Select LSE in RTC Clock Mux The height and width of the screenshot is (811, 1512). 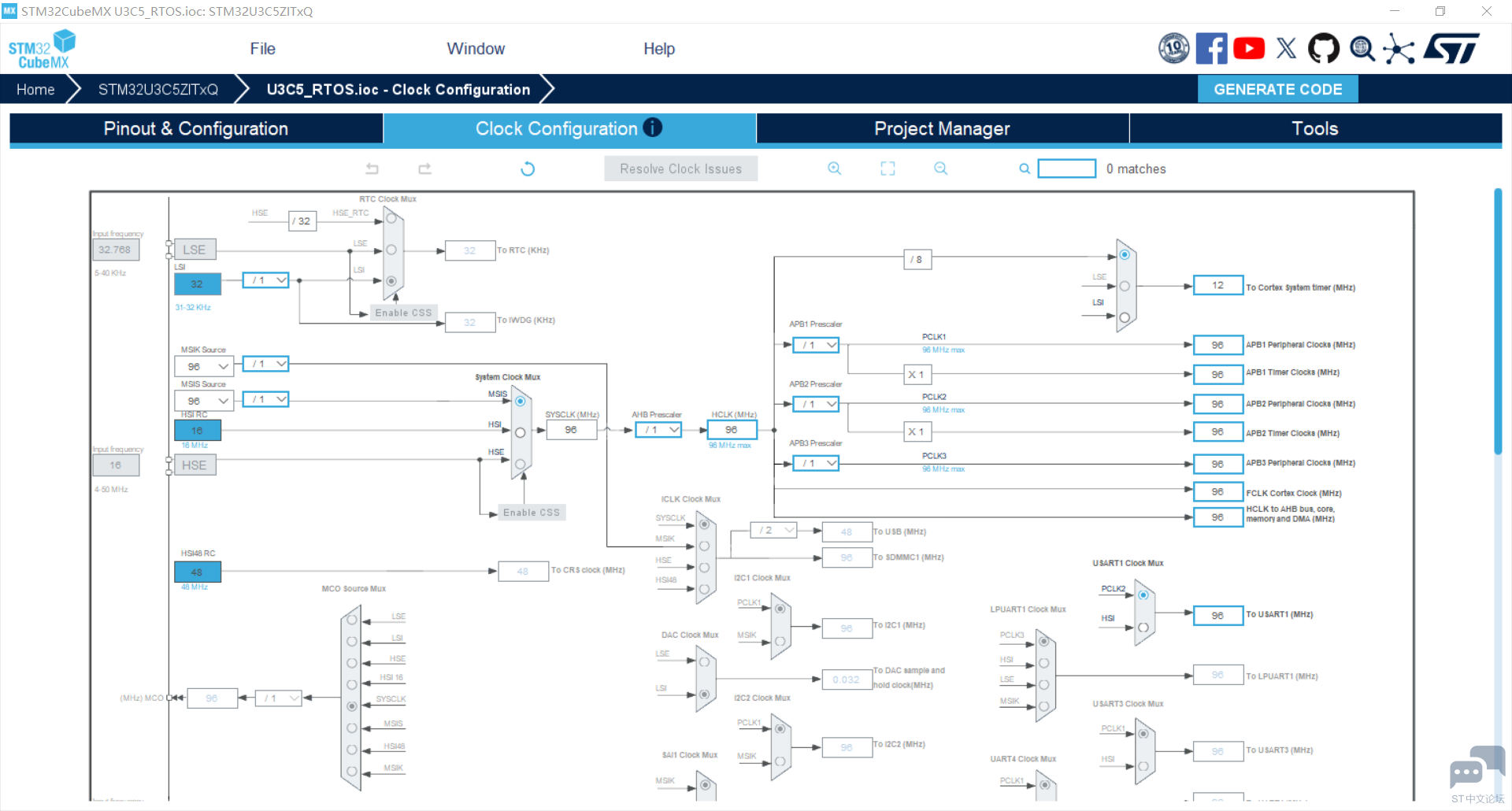[391, 250]
